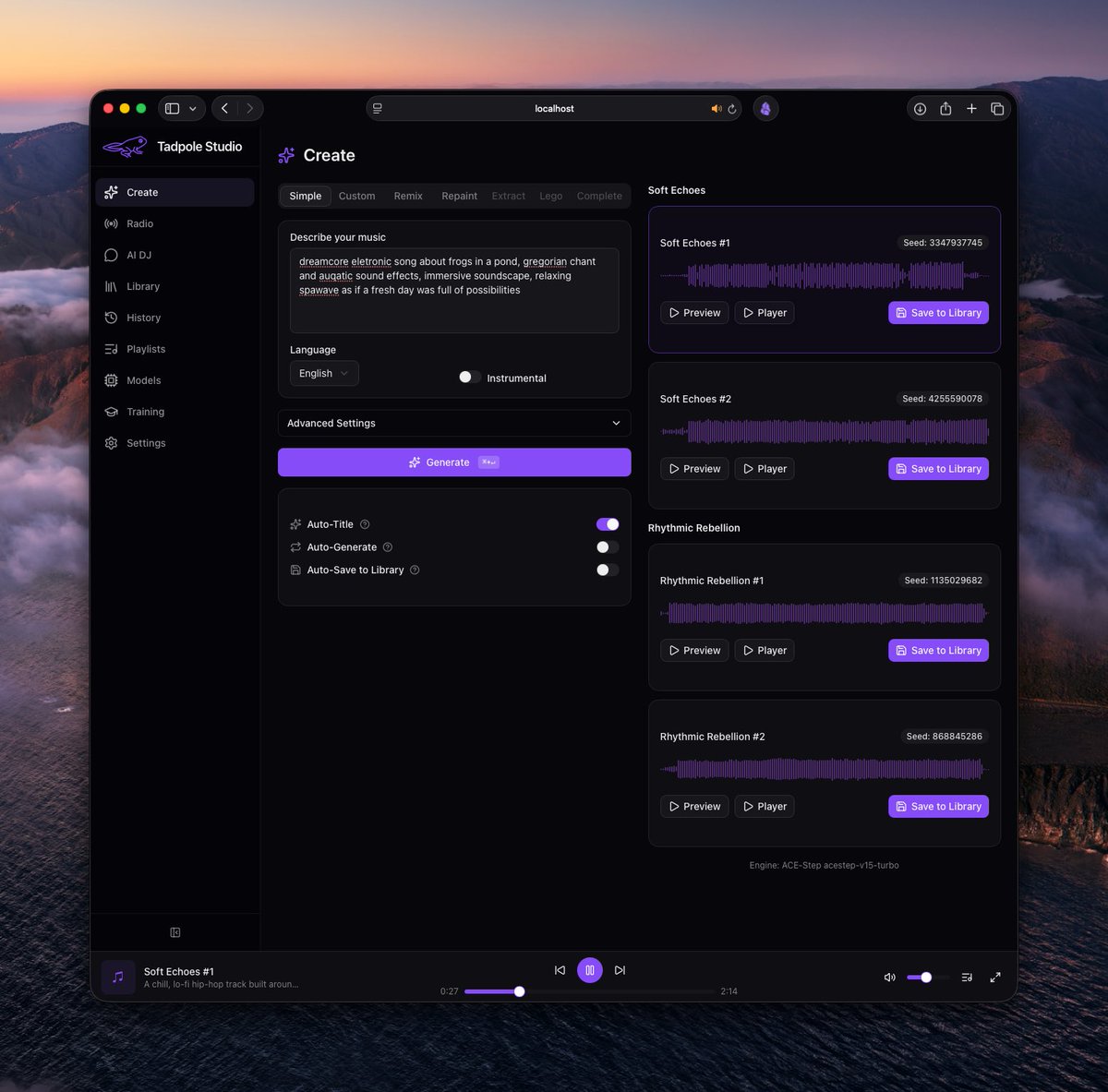The height and width of the screenshot is (1092, 1108).
Task: Save Soft Echoes #1 to Library
Action: [939, 313]
